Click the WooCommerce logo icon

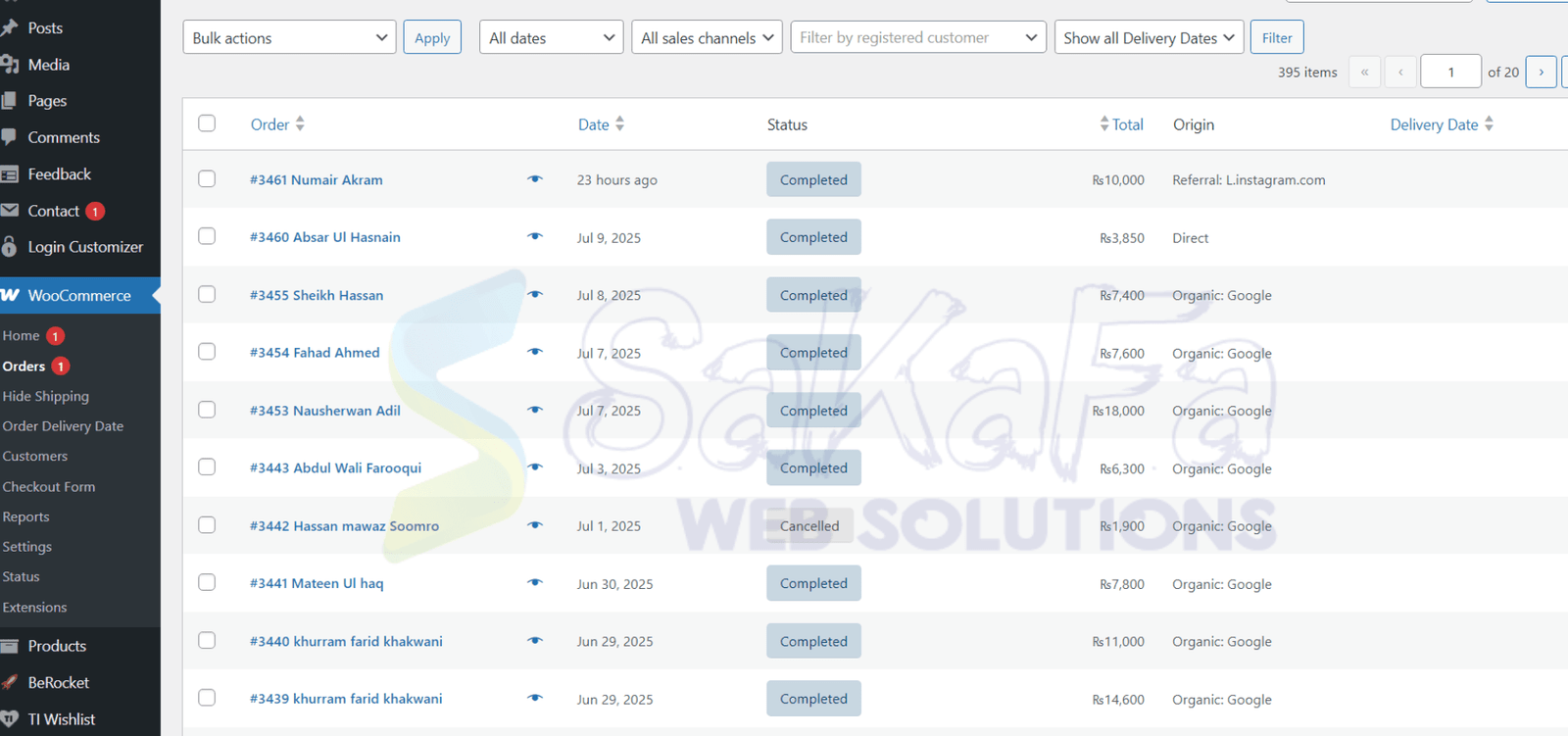coord(11,295)
